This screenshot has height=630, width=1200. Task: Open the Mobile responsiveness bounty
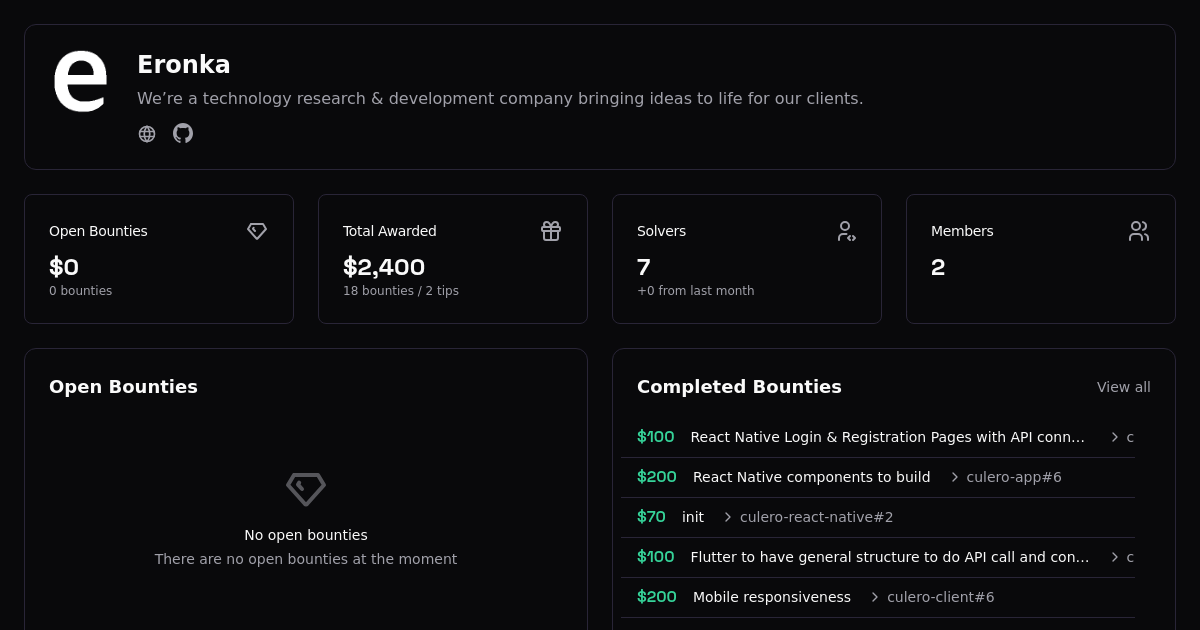[771, 597]
